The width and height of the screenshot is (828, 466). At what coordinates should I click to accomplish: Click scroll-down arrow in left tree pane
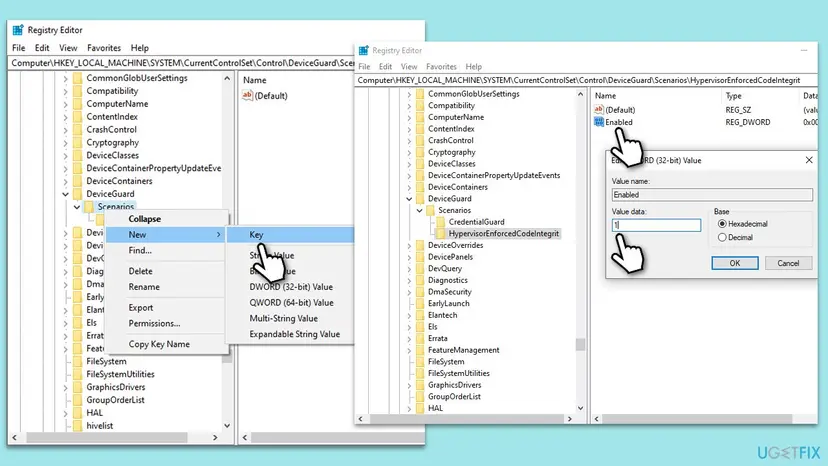[x=227, y=426]
